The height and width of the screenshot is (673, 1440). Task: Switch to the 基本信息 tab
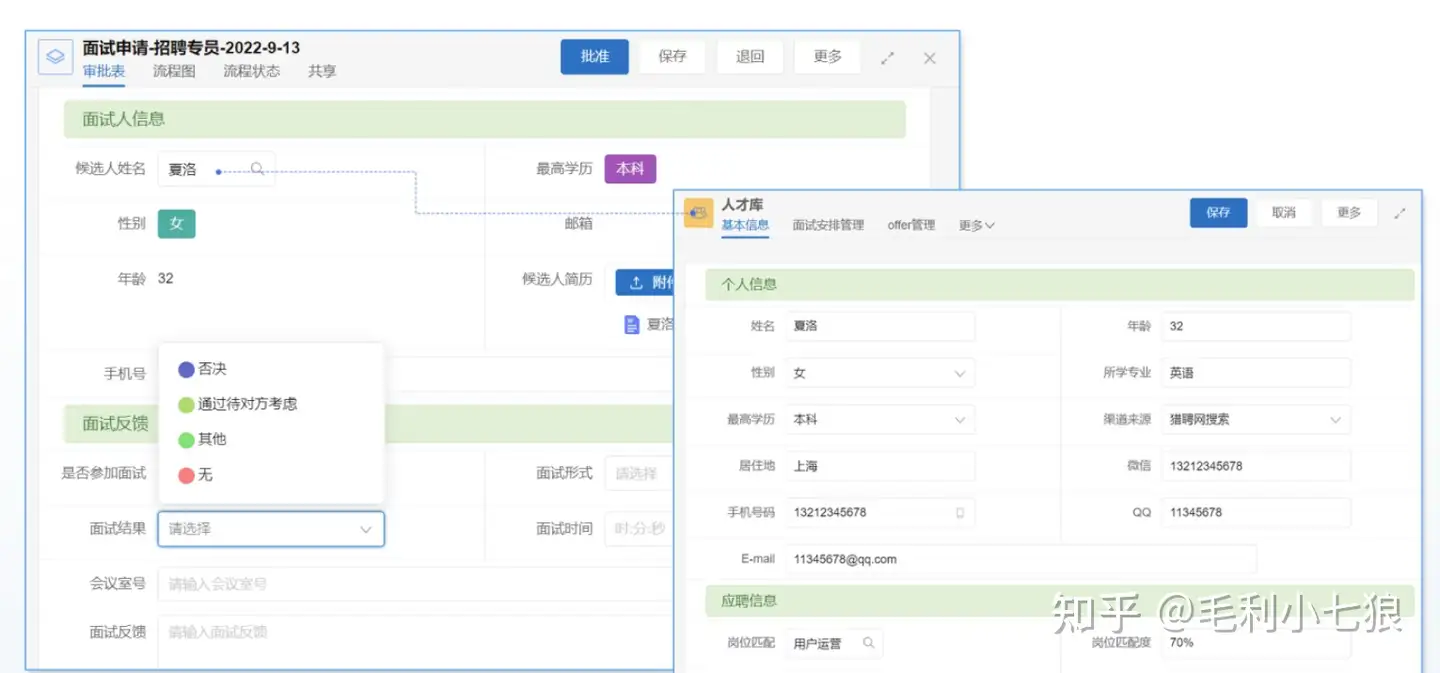pos(745,225)
